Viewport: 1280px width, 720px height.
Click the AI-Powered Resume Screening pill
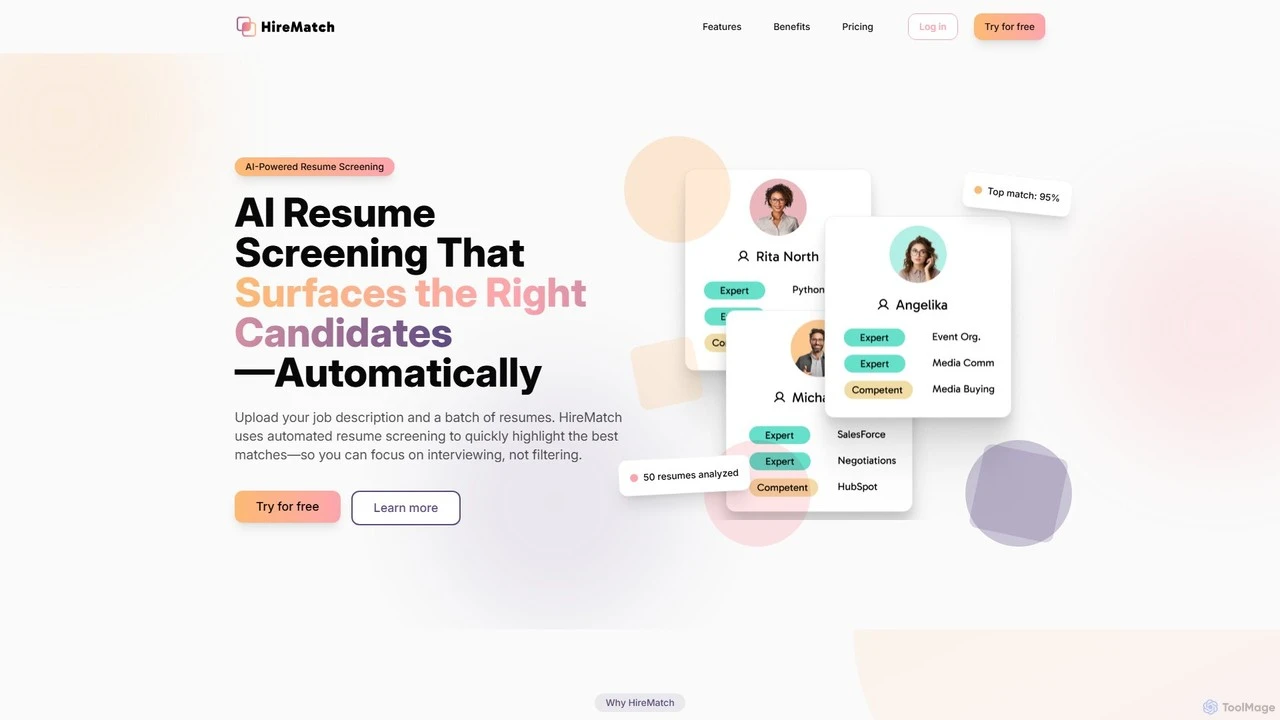(315, 167)
